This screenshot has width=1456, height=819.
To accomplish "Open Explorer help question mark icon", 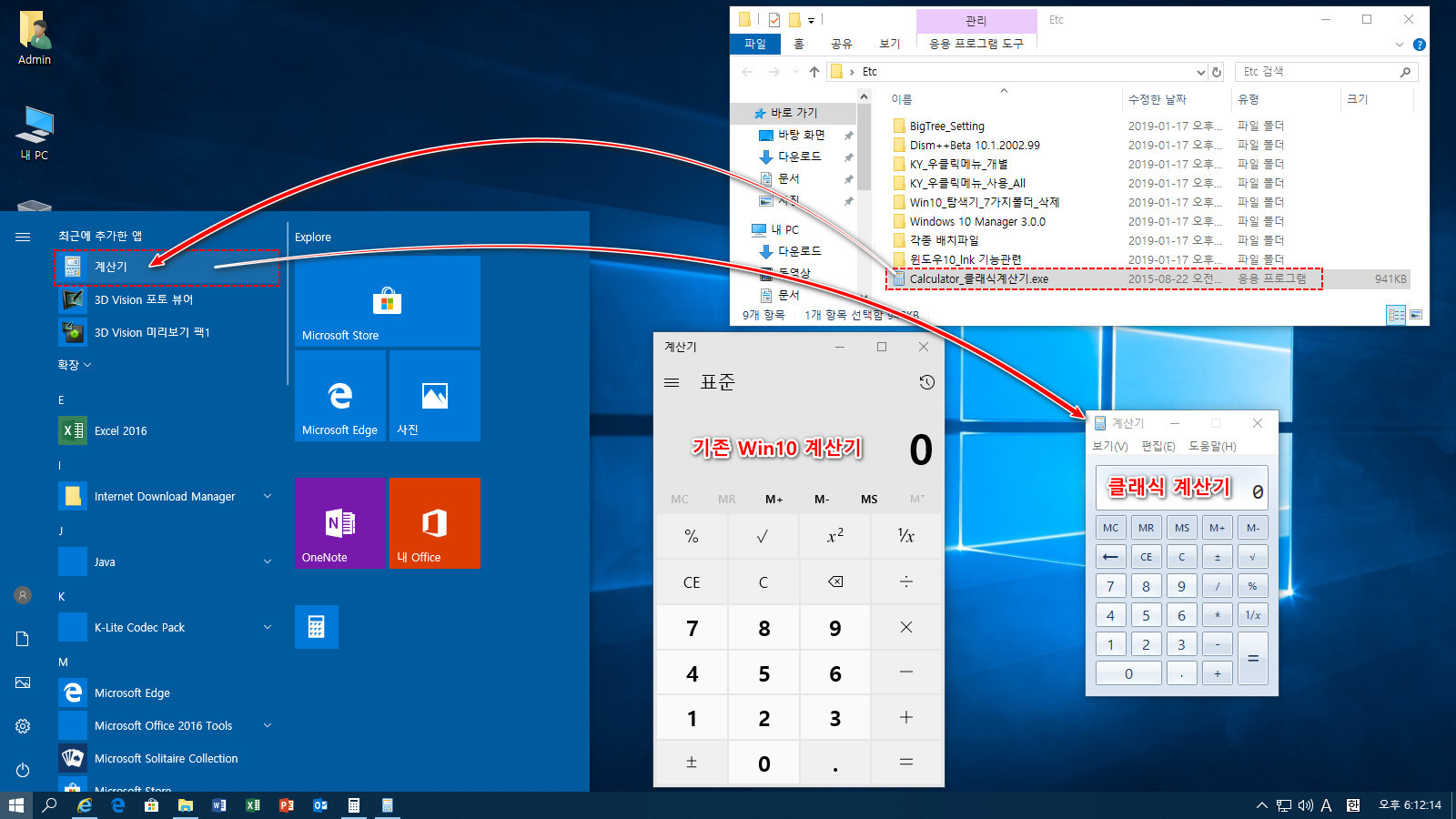I will pyautogui.click(x=1419, y=45).
